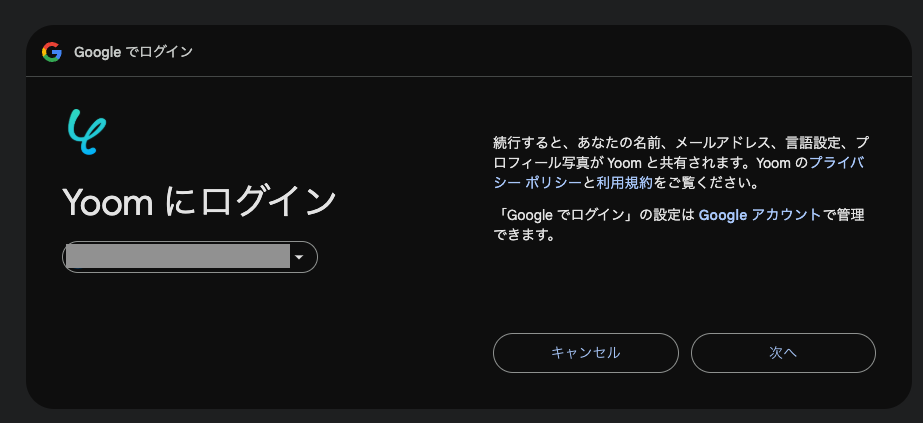Click the 'をご覧ください' text after 利用規約
923x423 pixels.
click(x=705, y=182)
